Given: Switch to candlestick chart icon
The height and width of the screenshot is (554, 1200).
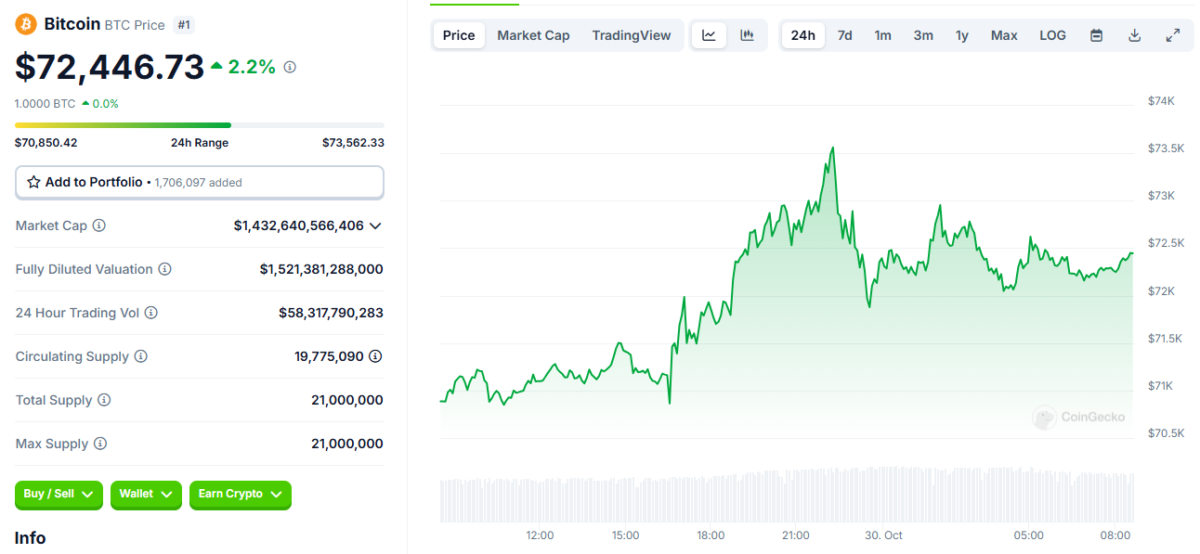Looking at the screenshot, I should (747, 35).
